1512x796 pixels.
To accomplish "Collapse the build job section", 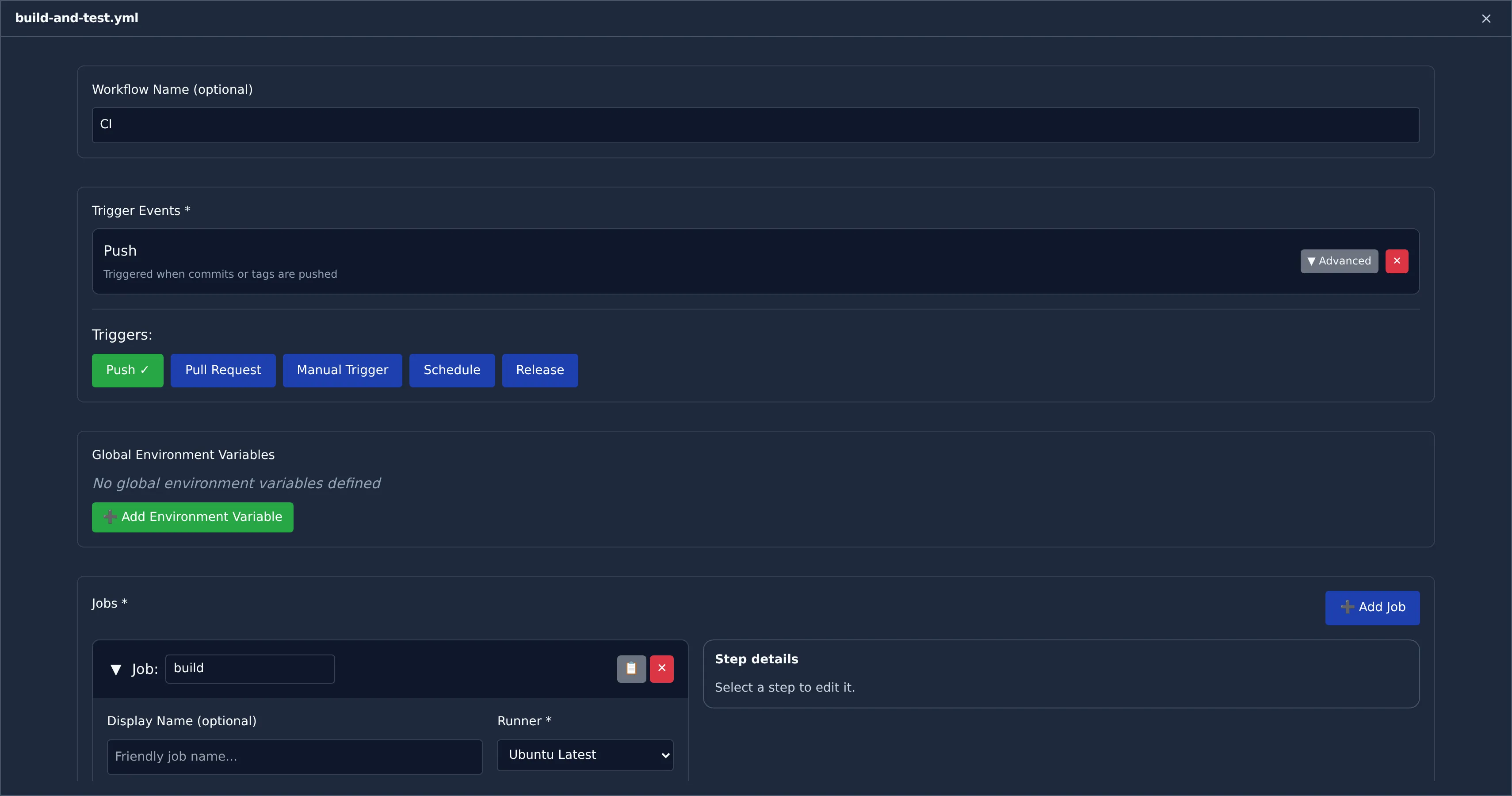I will (x=116, y=669).
